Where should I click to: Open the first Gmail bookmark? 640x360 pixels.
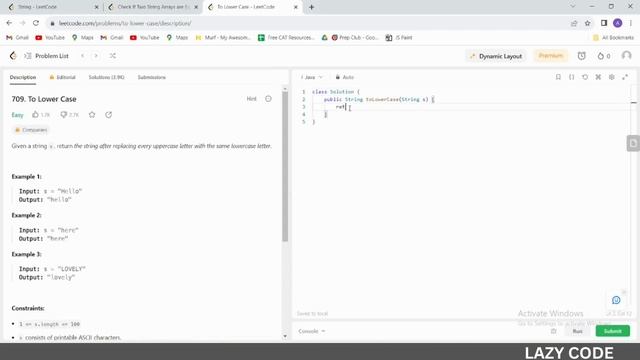coord(18,38)
